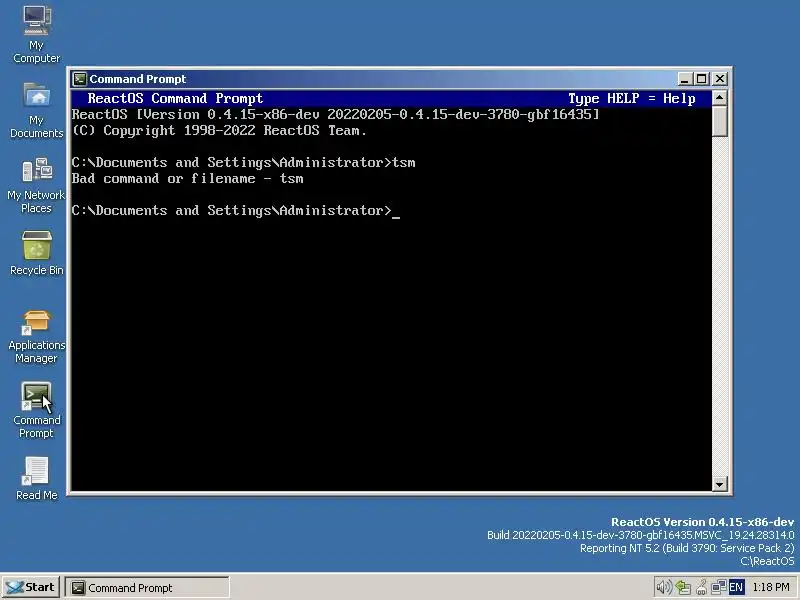Screen dimensions: 800x600
Task: Click the 'Bad command or filename - tsm' line
Action: pos(187,179)
